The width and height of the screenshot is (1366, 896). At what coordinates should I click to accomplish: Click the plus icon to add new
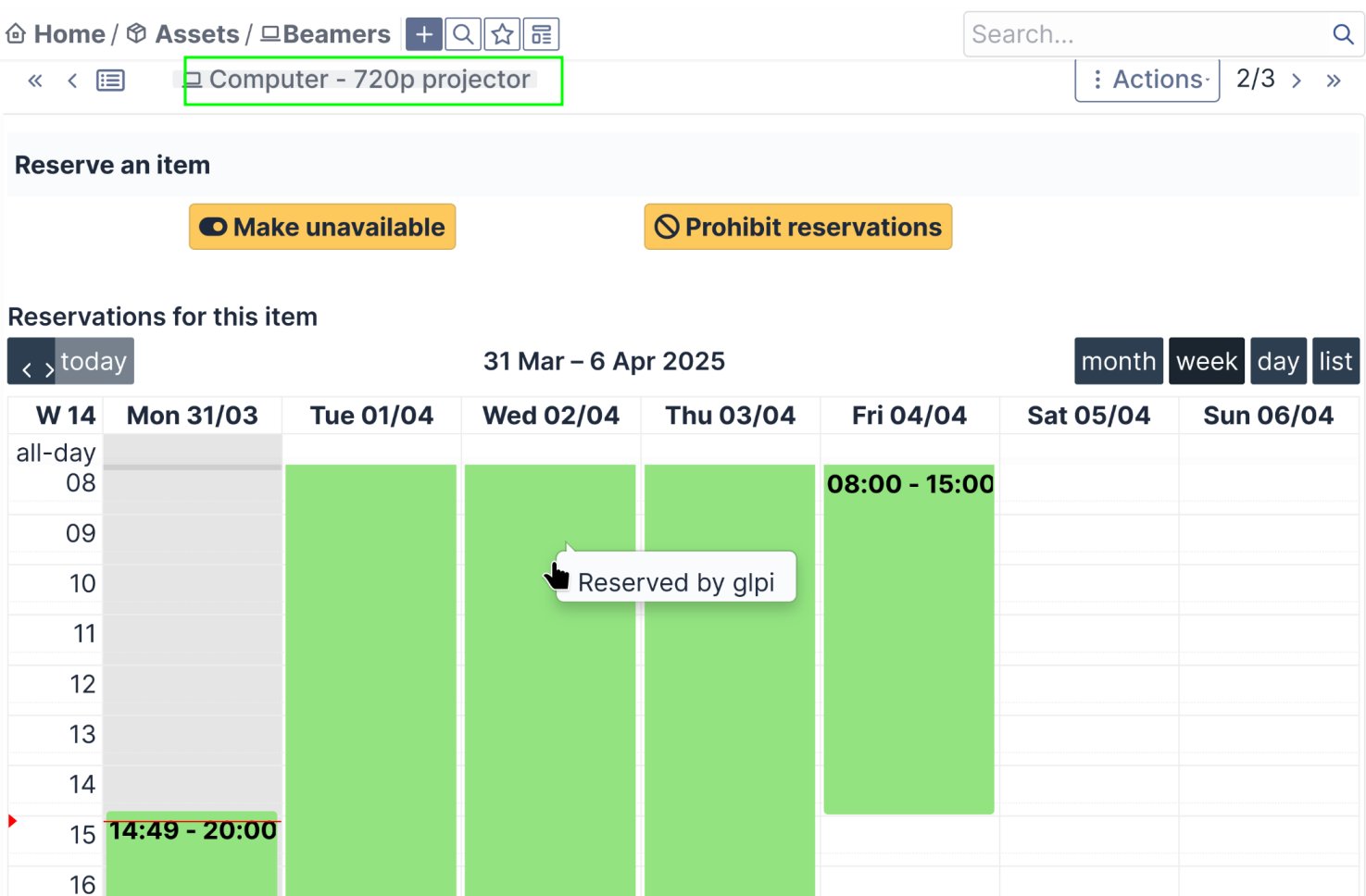(x=423, y=35)
